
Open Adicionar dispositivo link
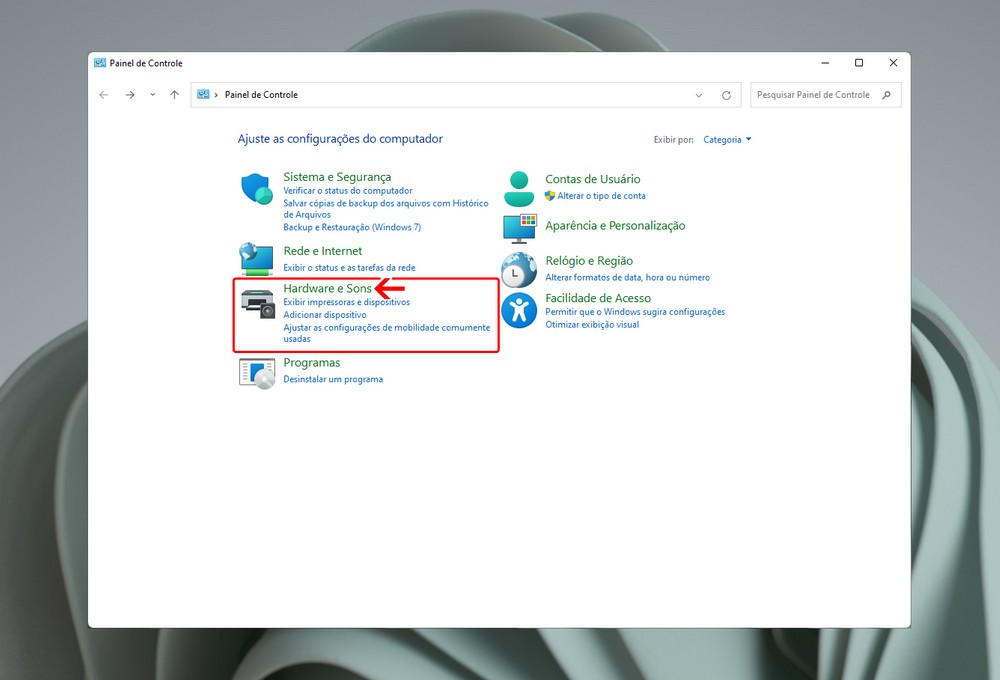[x=325, y=315]
